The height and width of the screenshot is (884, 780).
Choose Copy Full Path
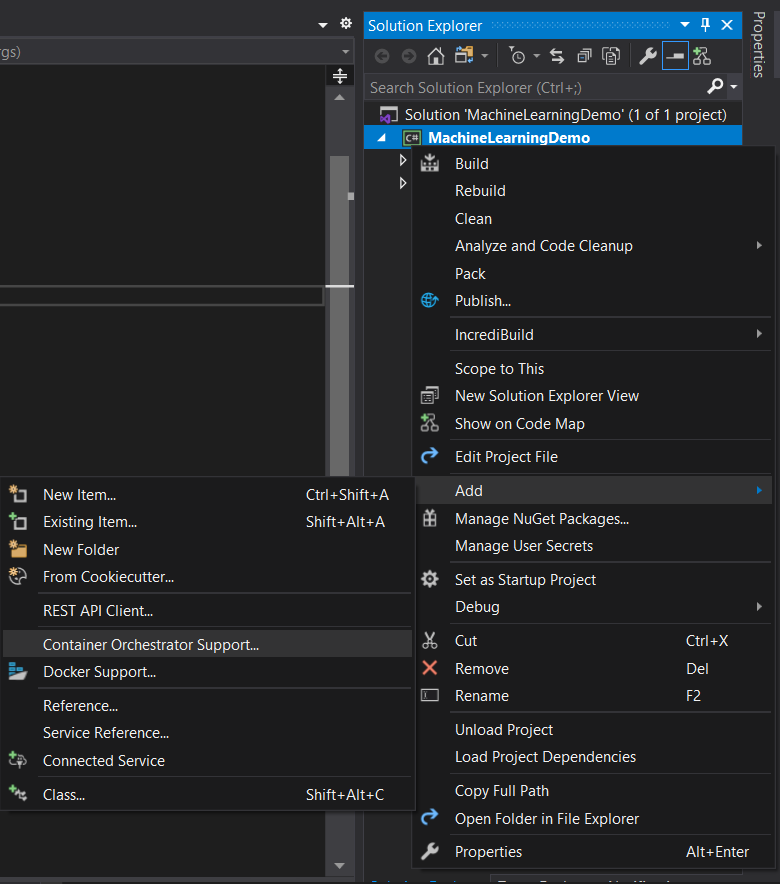pyautogui.click(x=593, y=790)
